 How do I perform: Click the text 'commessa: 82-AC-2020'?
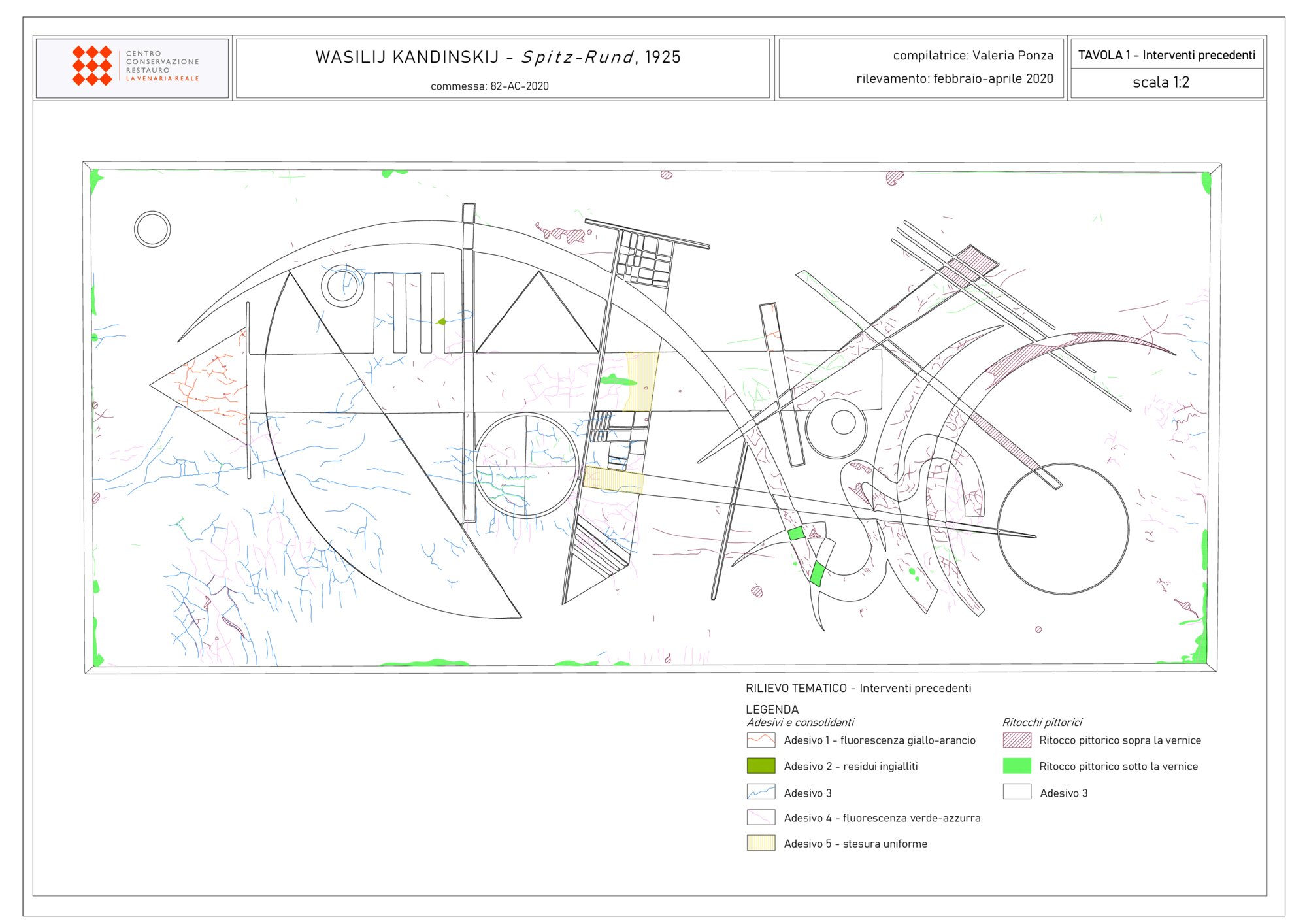pyautogui.click(x=489, y=86)
